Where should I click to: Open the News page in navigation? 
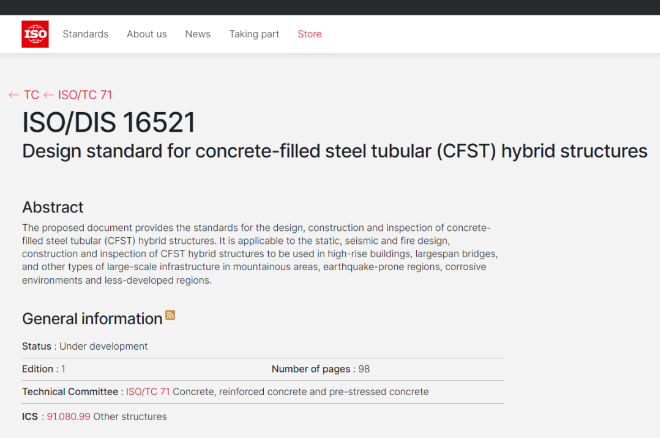(198, 34)
